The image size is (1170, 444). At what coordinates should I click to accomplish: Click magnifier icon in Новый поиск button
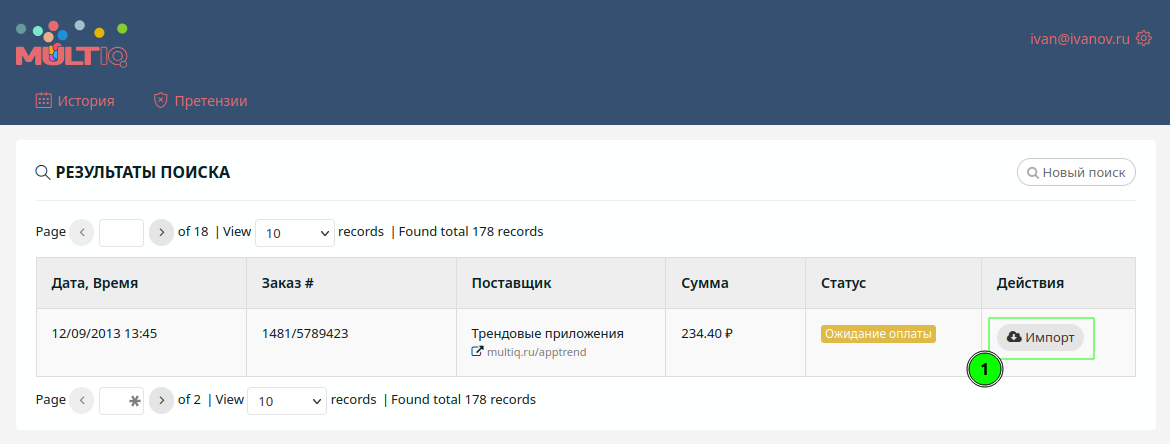click(1033, 173)
